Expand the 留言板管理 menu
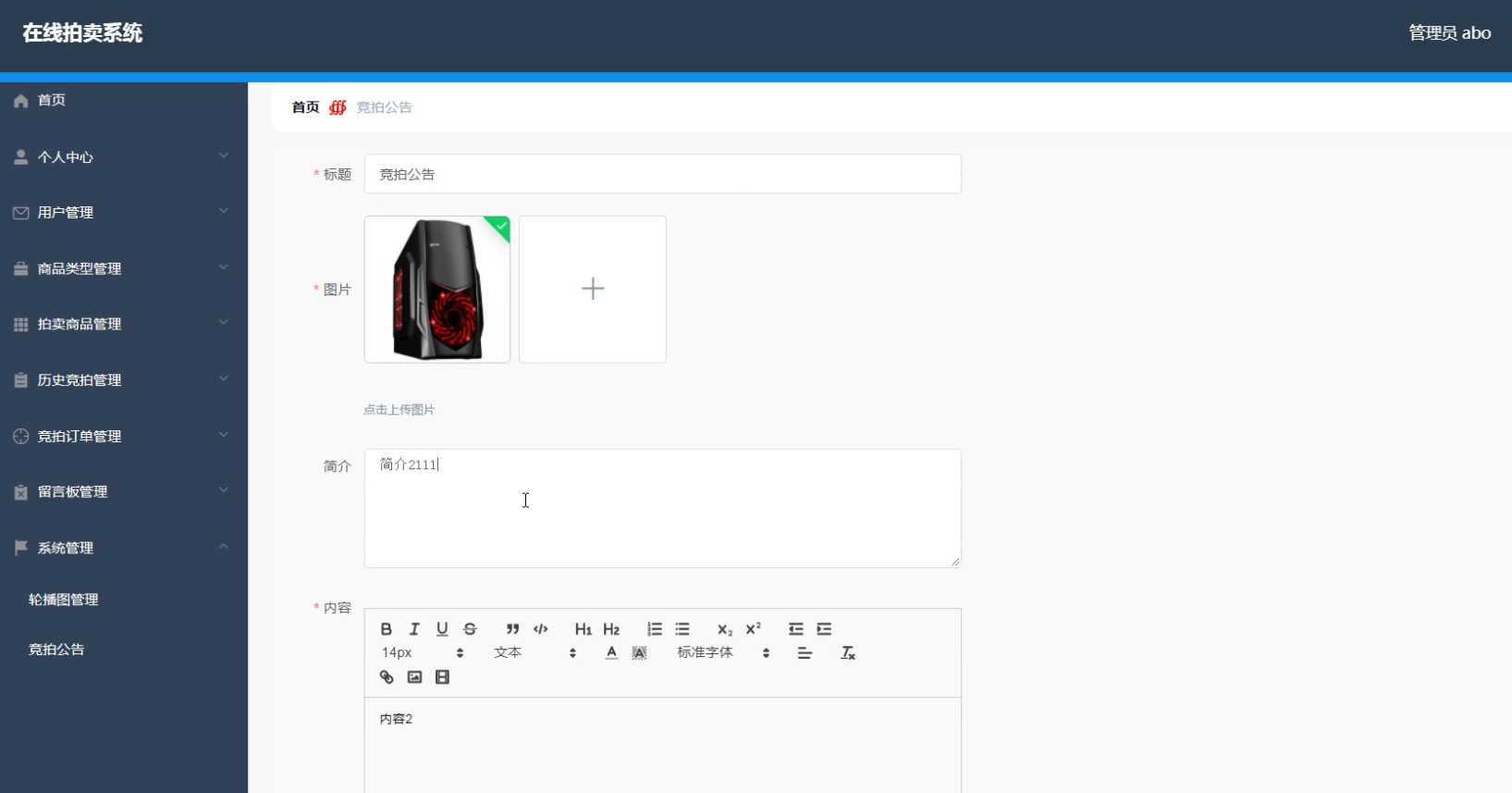 click(124, 492)
